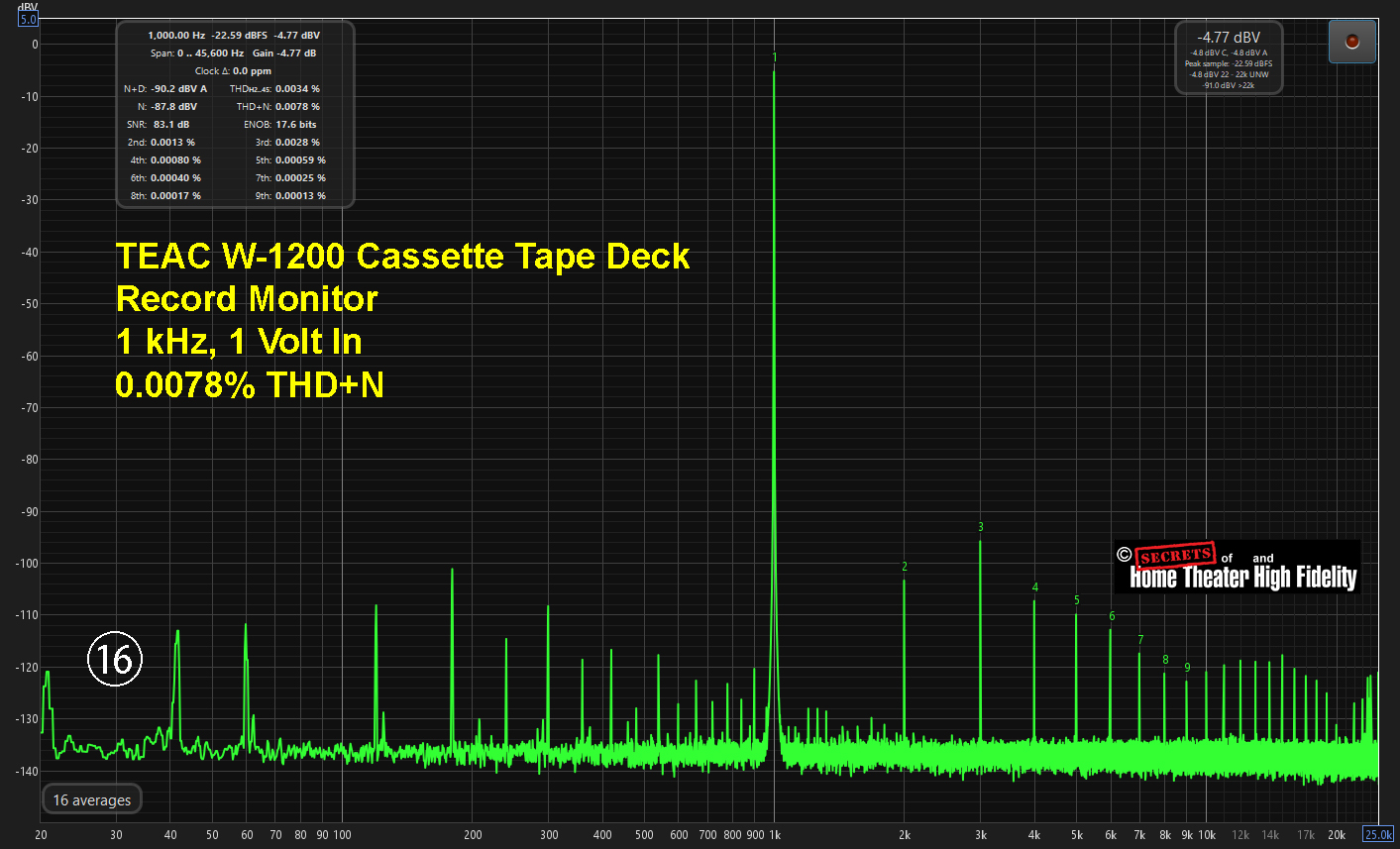The width and height of the screenshot is (1400, 849).
Task: Click the 100 frequency axis label
Action: [x=342, y=835]
